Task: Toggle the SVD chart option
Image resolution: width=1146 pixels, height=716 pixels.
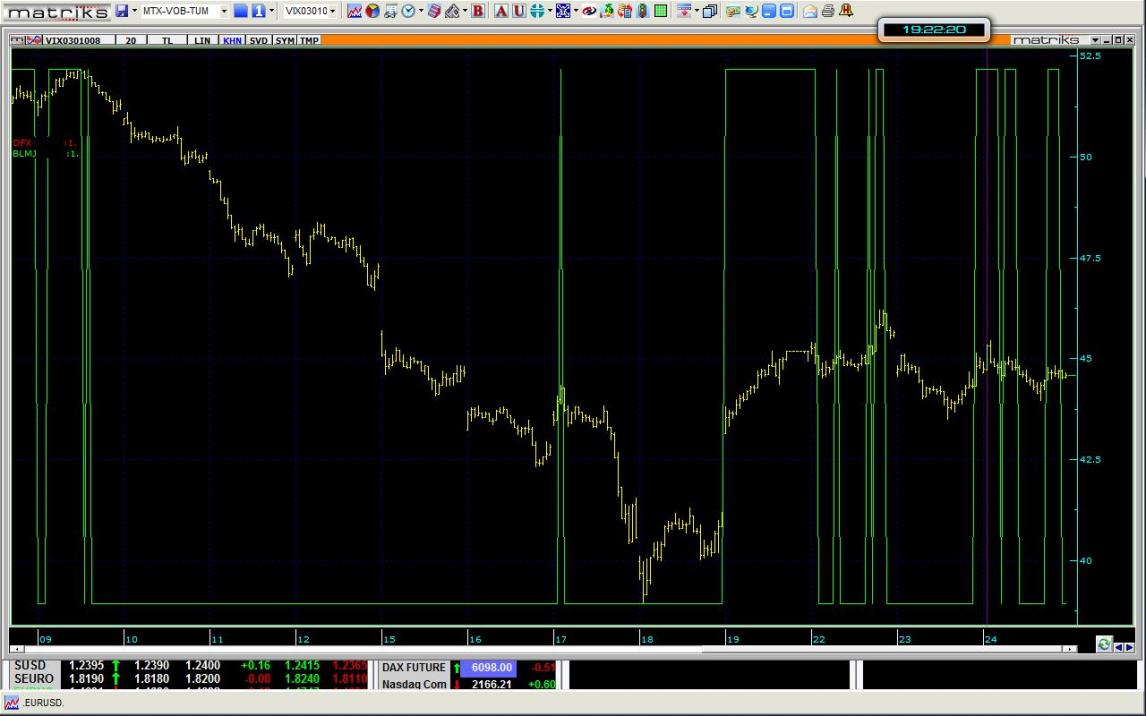Action: [x=258, y=41]
